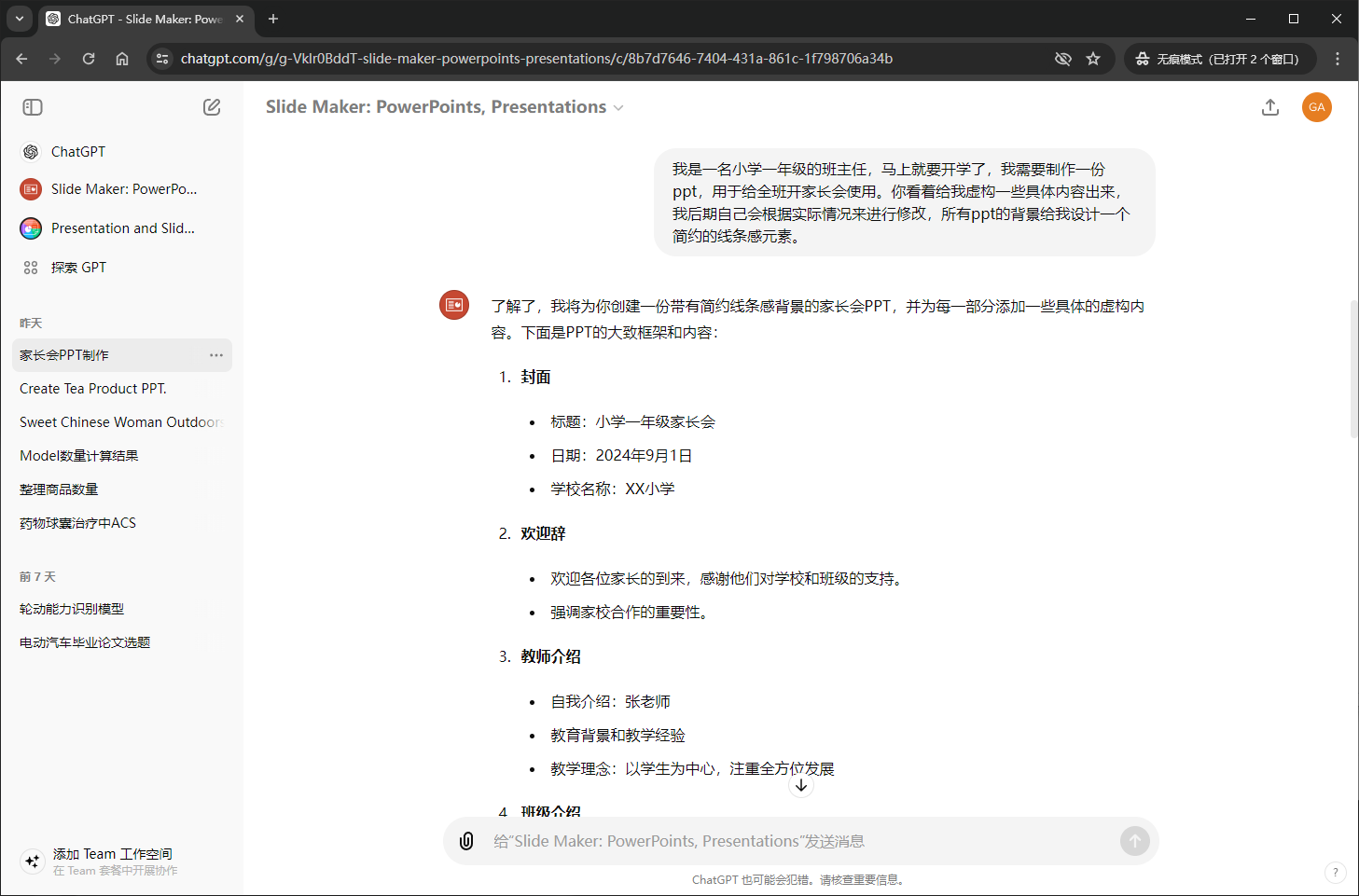
Task: Open the GA user profile avatar
Action: (x=1316, y=107)
